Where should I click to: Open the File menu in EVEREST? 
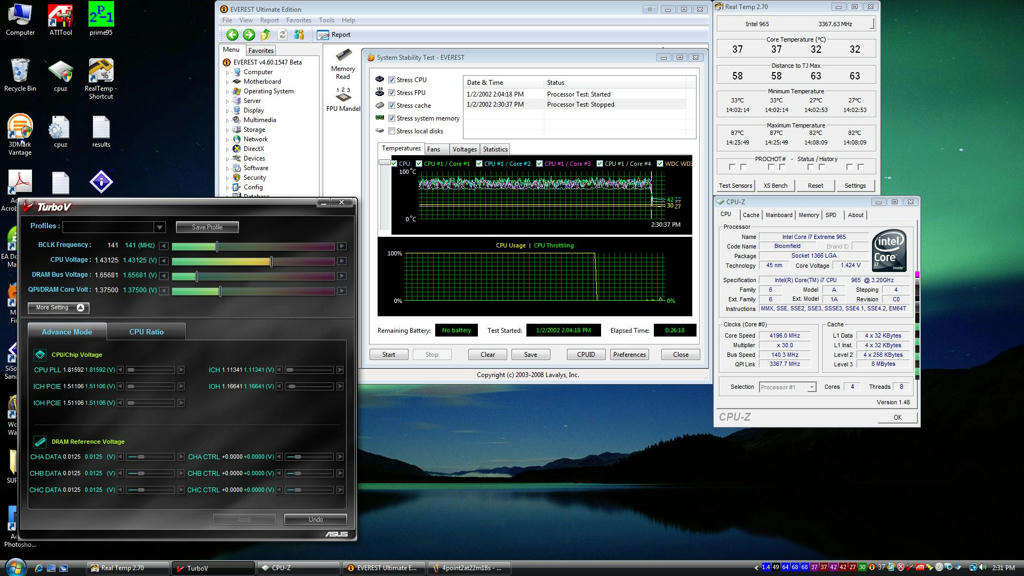click(227, 20)
